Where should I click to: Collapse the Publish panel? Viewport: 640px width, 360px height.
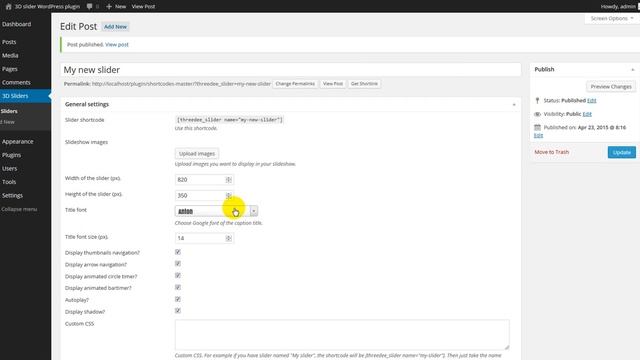[x=633, y=70]
